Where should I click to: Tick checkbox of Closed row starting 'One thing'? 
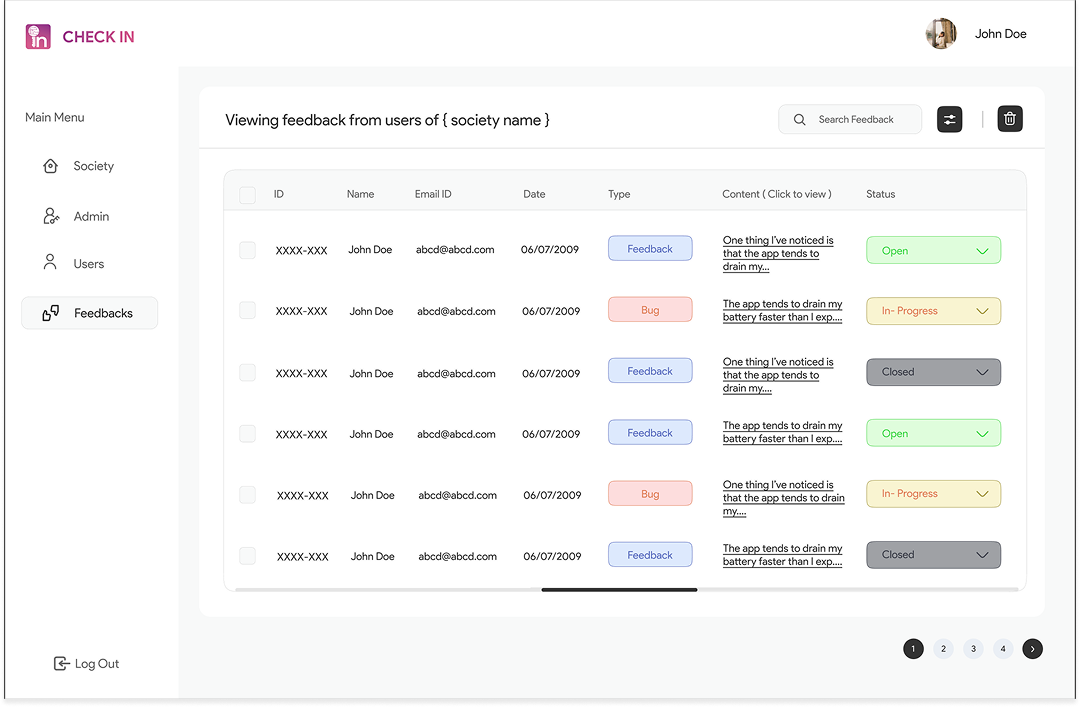[x=247, y=373]
